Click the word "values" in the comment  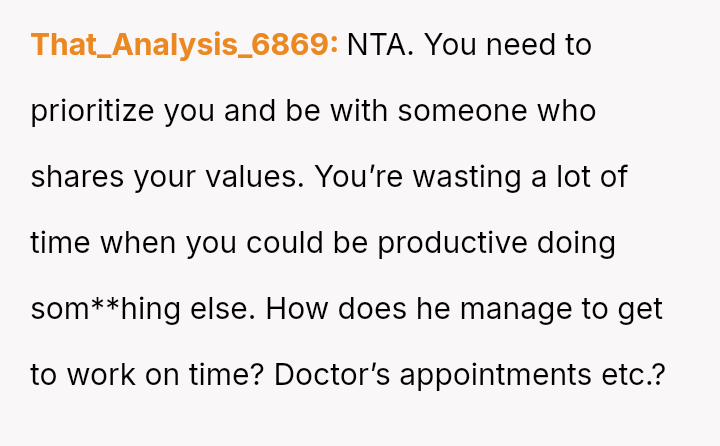[257, 177]
